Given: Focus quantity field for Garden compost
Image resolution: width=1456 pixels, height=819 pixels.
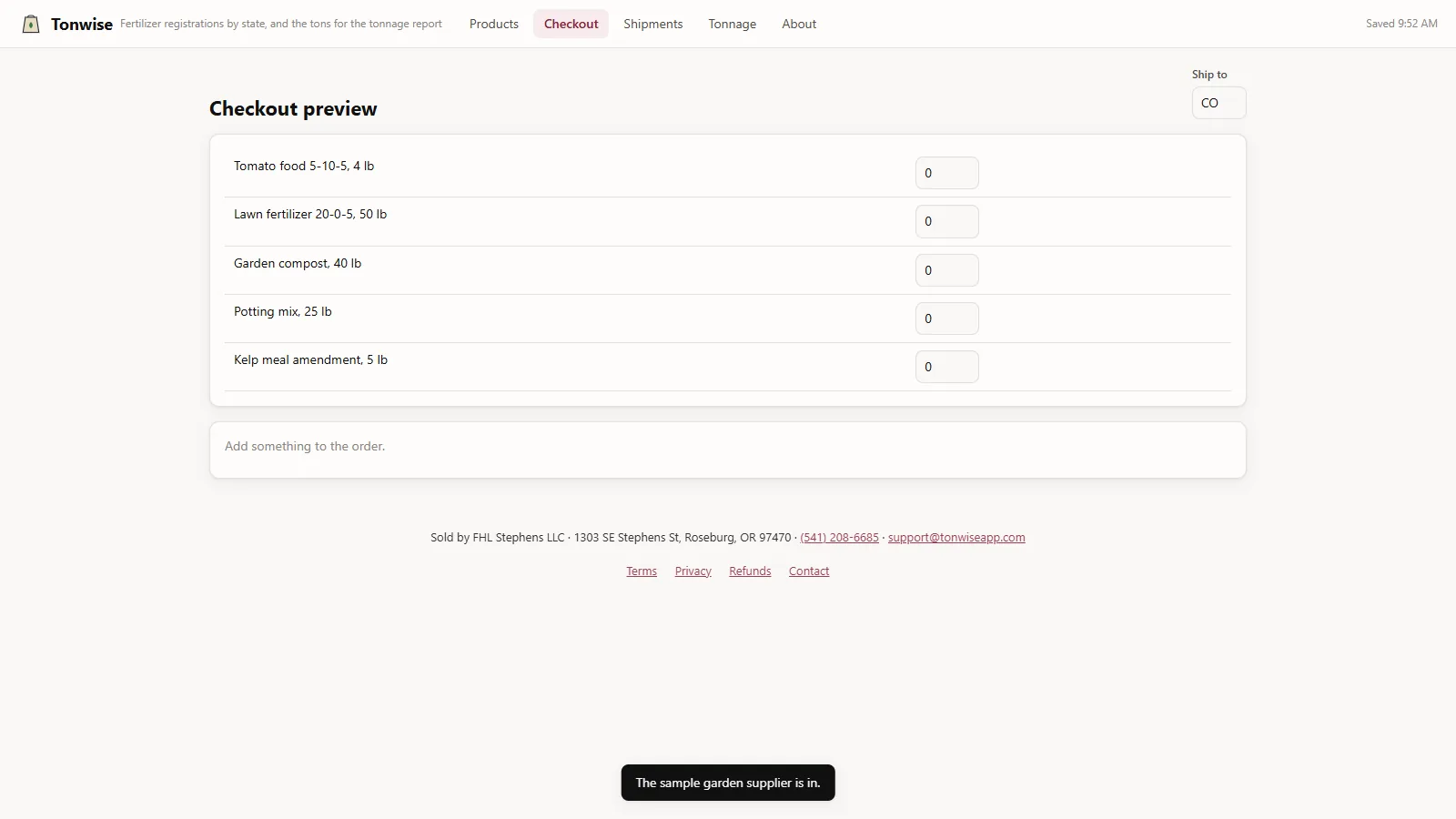Looking at the screenshot, I should (947, 270).
